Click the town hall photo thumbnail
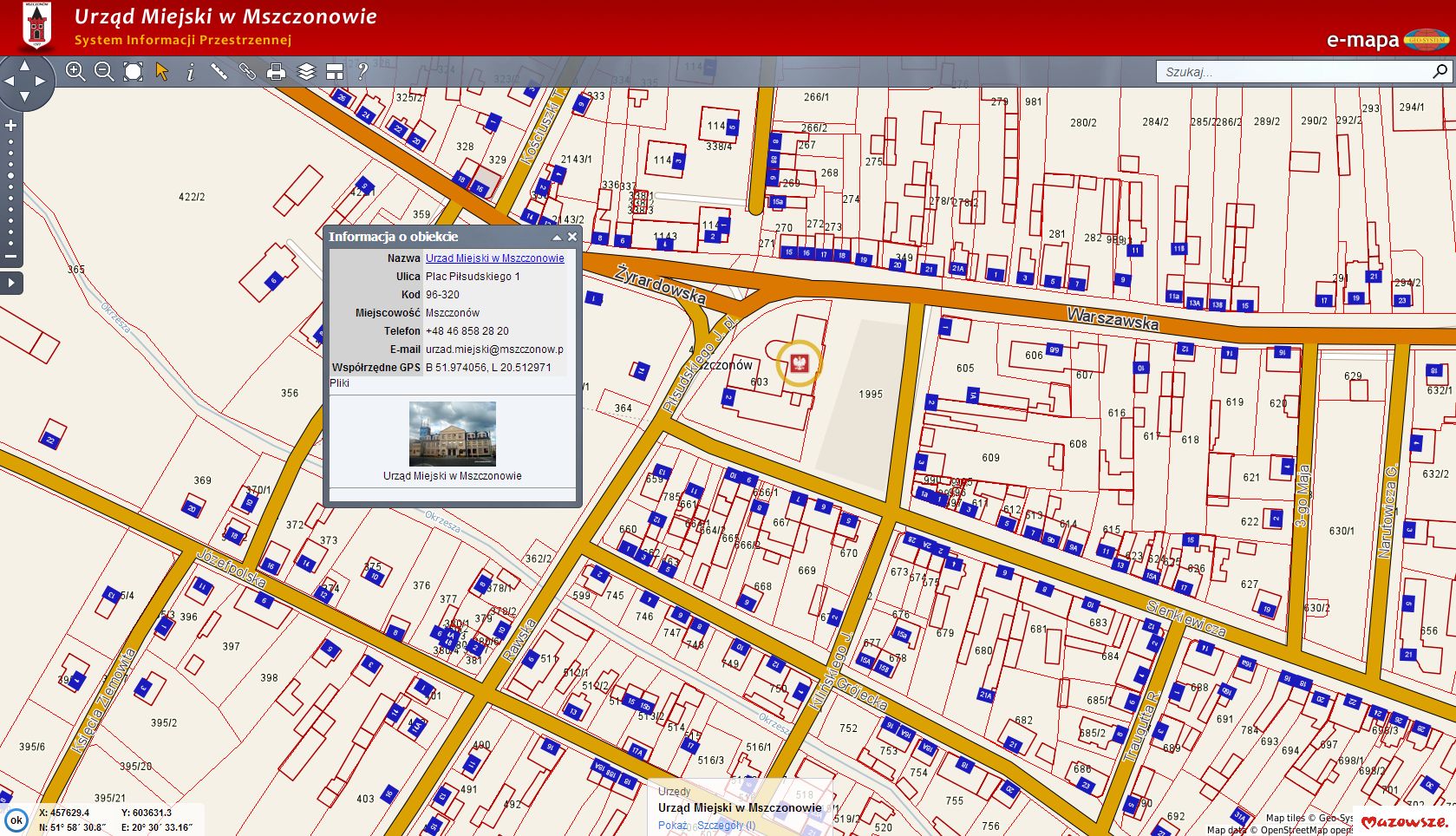This screenshot has width=1456, height=836. [x=453, y=434]
